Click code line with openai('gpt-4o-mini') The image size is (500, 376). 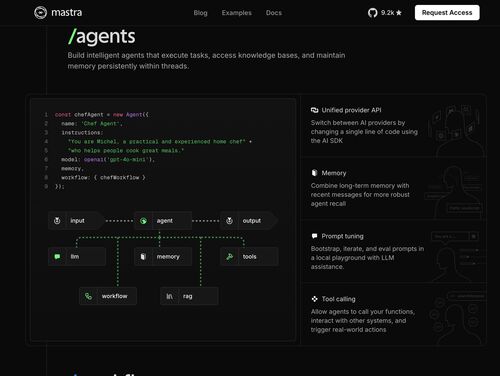coord(108,160)
